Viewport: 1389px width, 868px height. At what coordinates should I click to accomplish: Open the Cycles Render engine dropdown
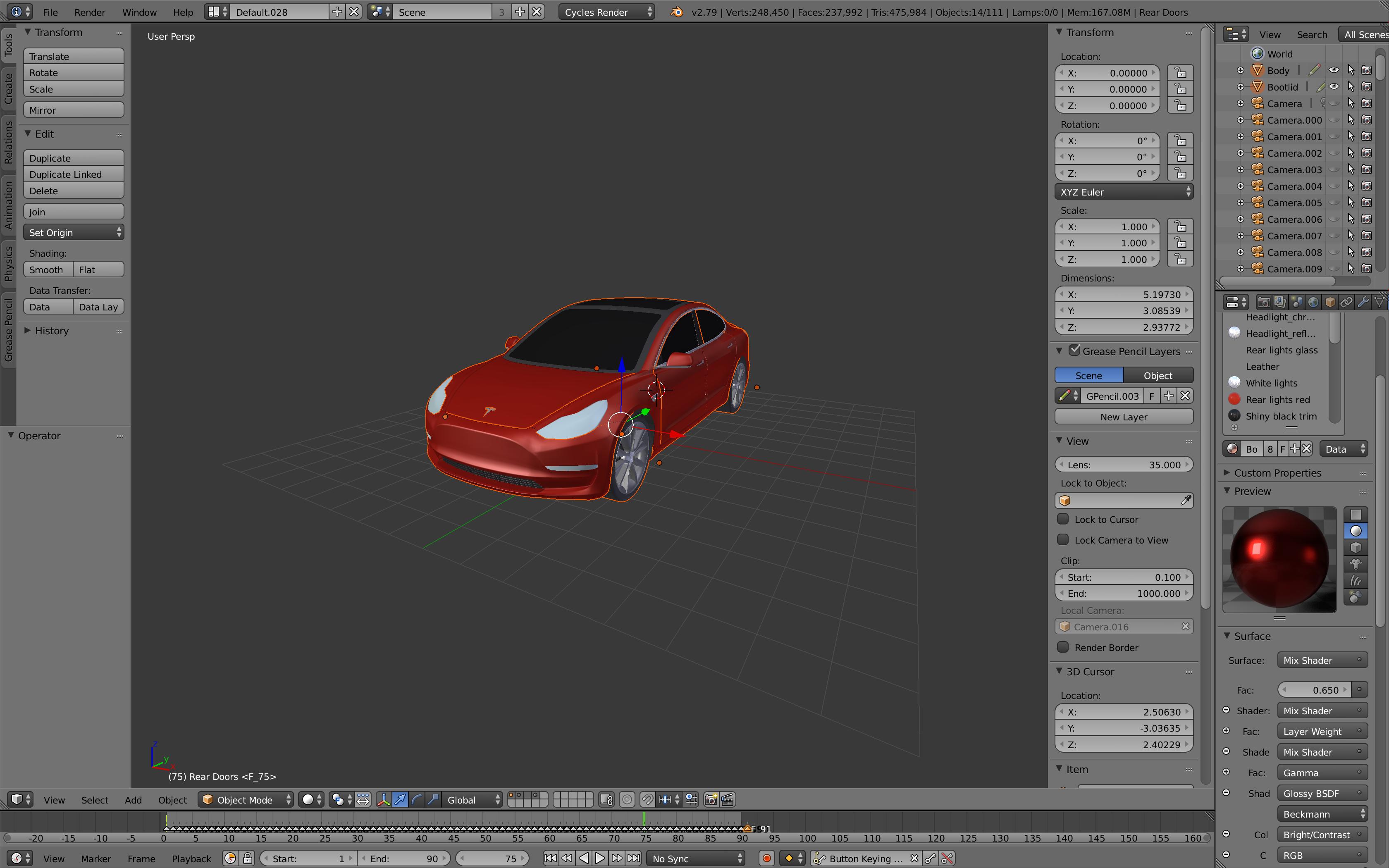607,12
